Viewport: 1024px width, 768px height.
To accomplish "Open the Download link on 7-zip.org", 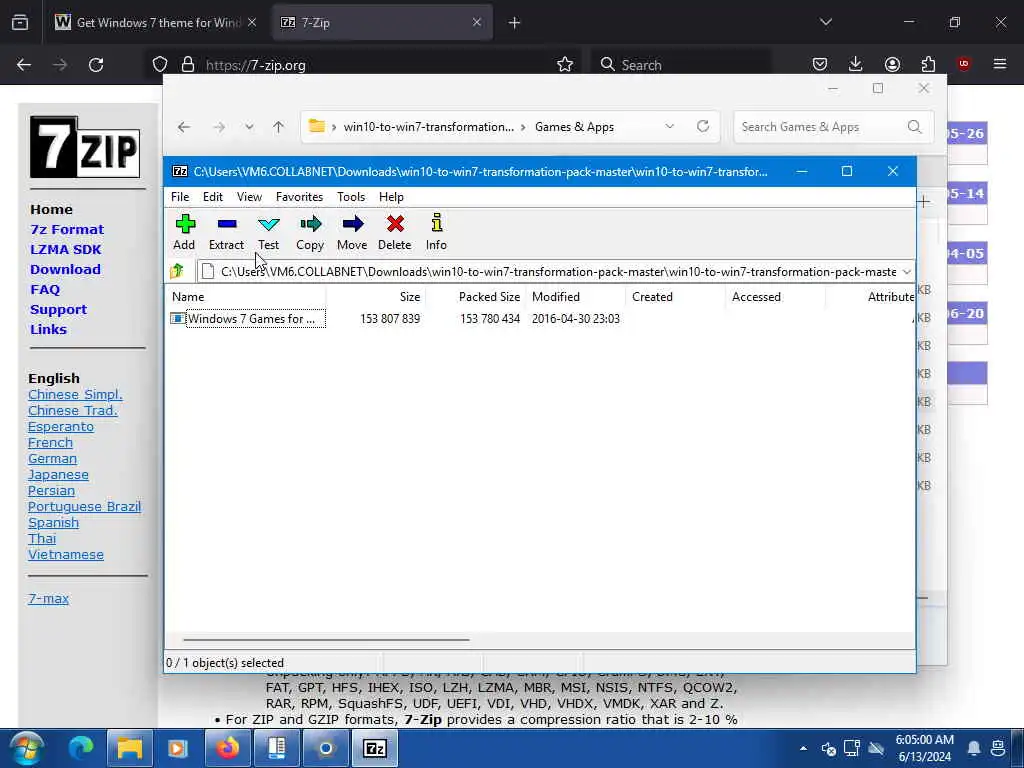I will [65, 269].
